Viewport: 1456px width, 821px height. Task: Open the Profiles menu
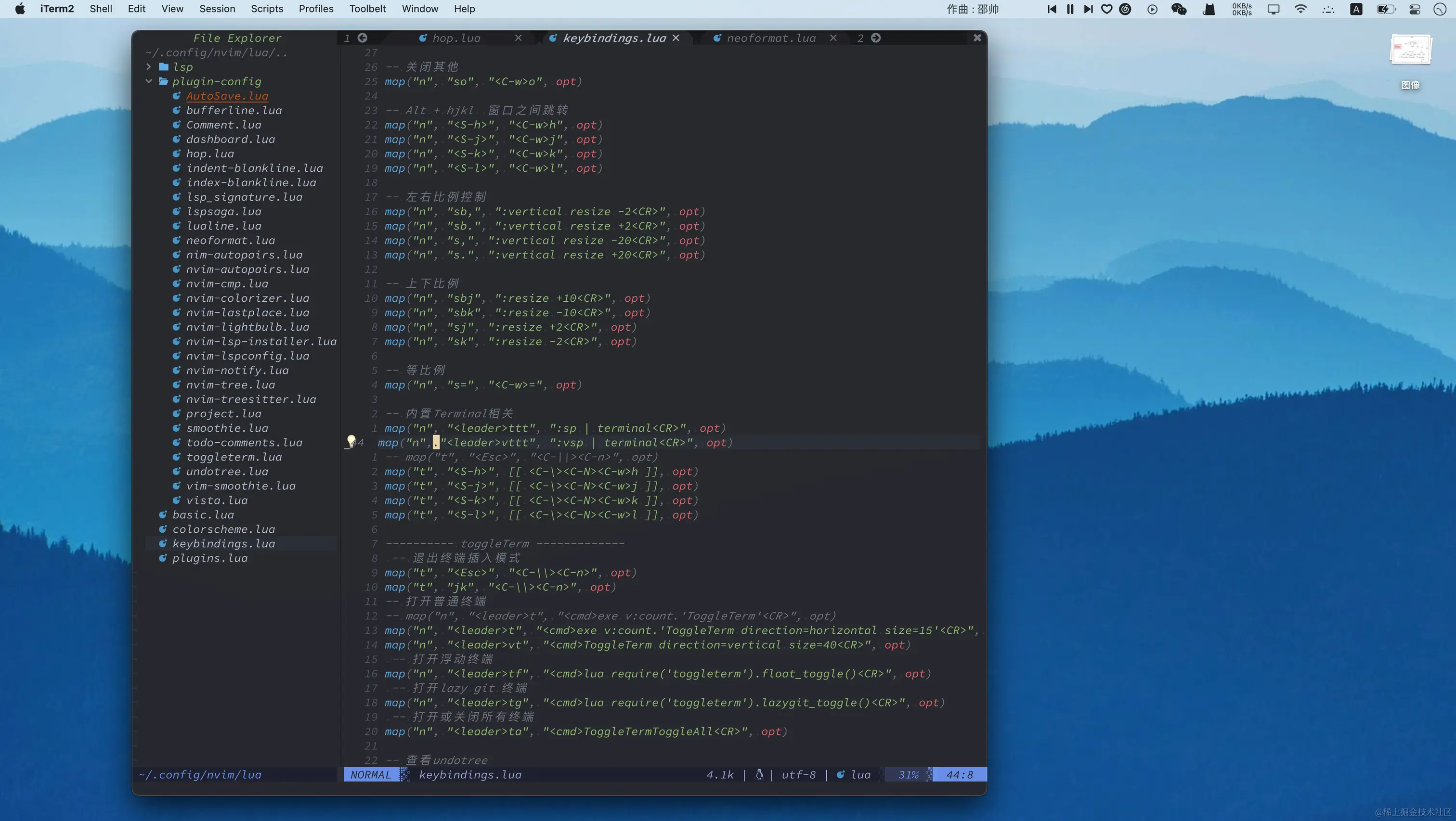(316, 9)
